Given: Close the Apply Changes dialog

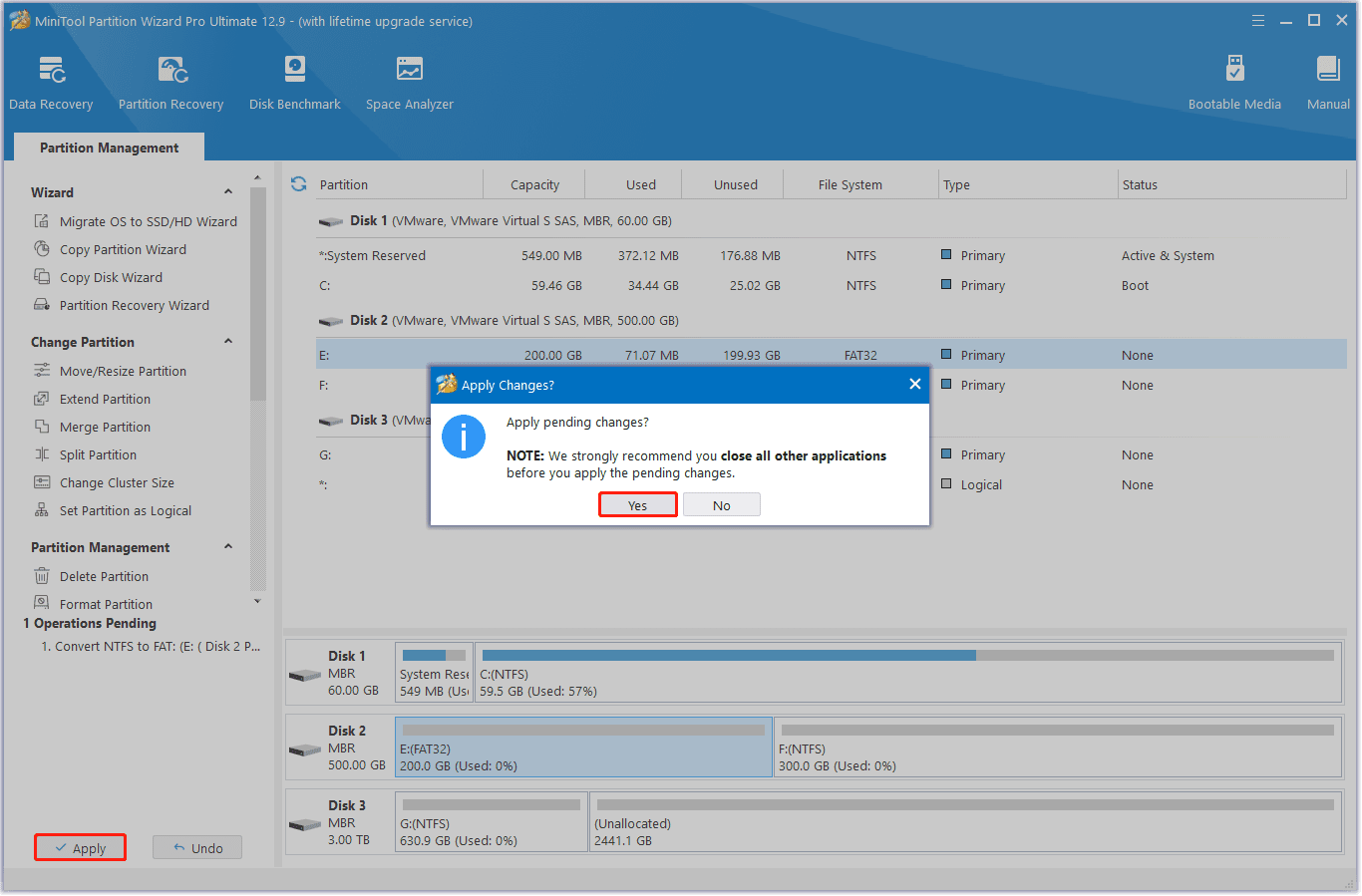Looking at the screenshot, I should point(914,384).
